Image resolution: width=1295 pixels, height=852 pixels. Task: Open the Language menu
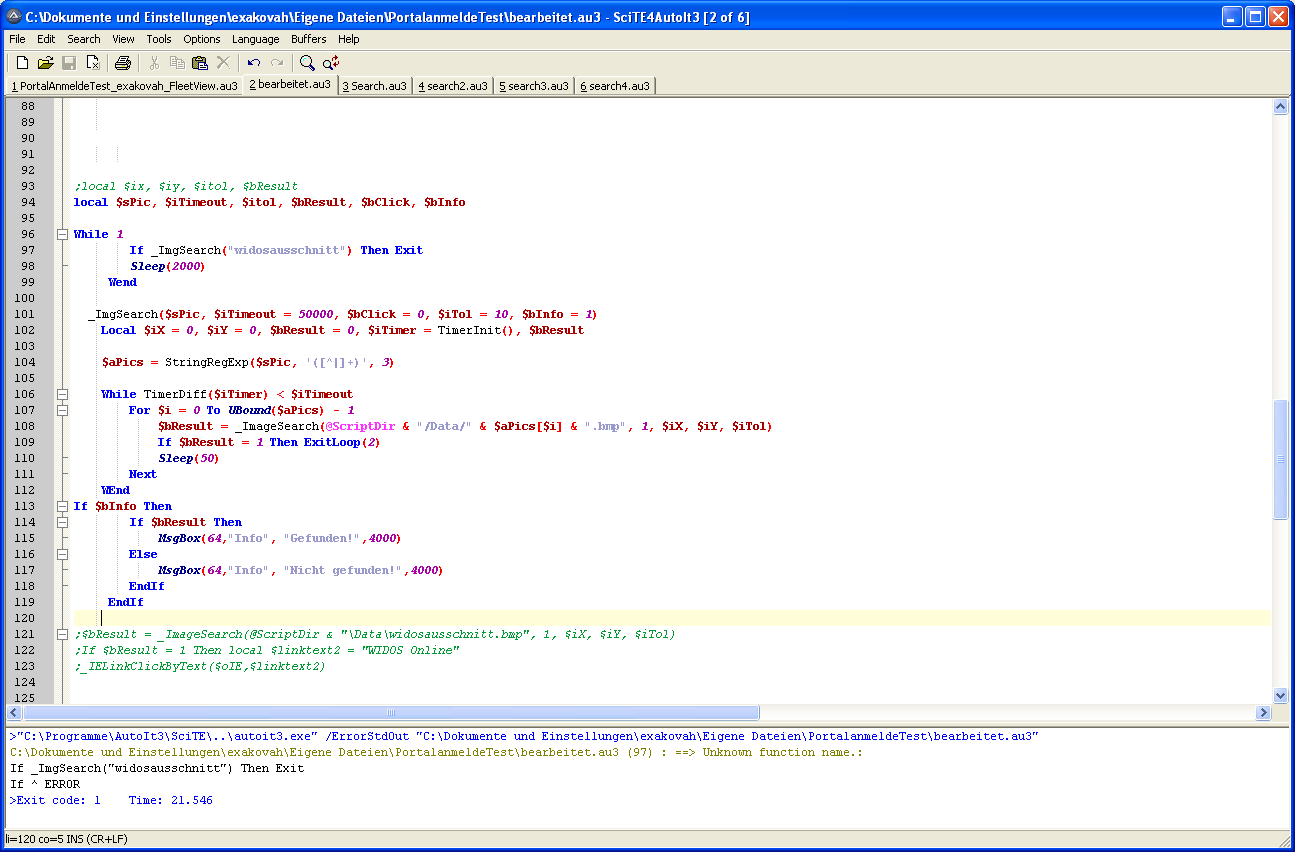coord(255,39)
